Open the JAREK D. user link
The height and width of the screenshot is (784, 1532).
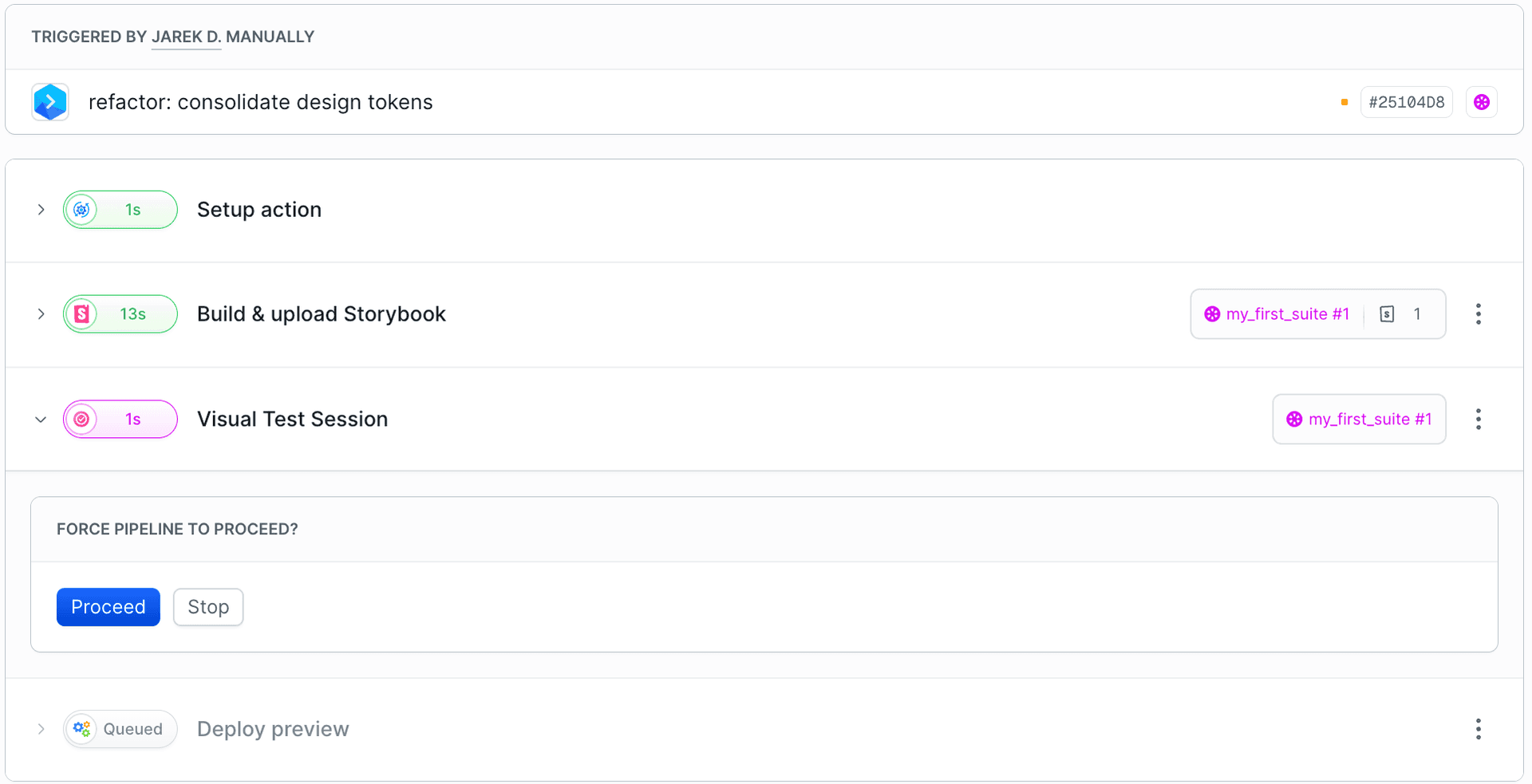[187, 37]
